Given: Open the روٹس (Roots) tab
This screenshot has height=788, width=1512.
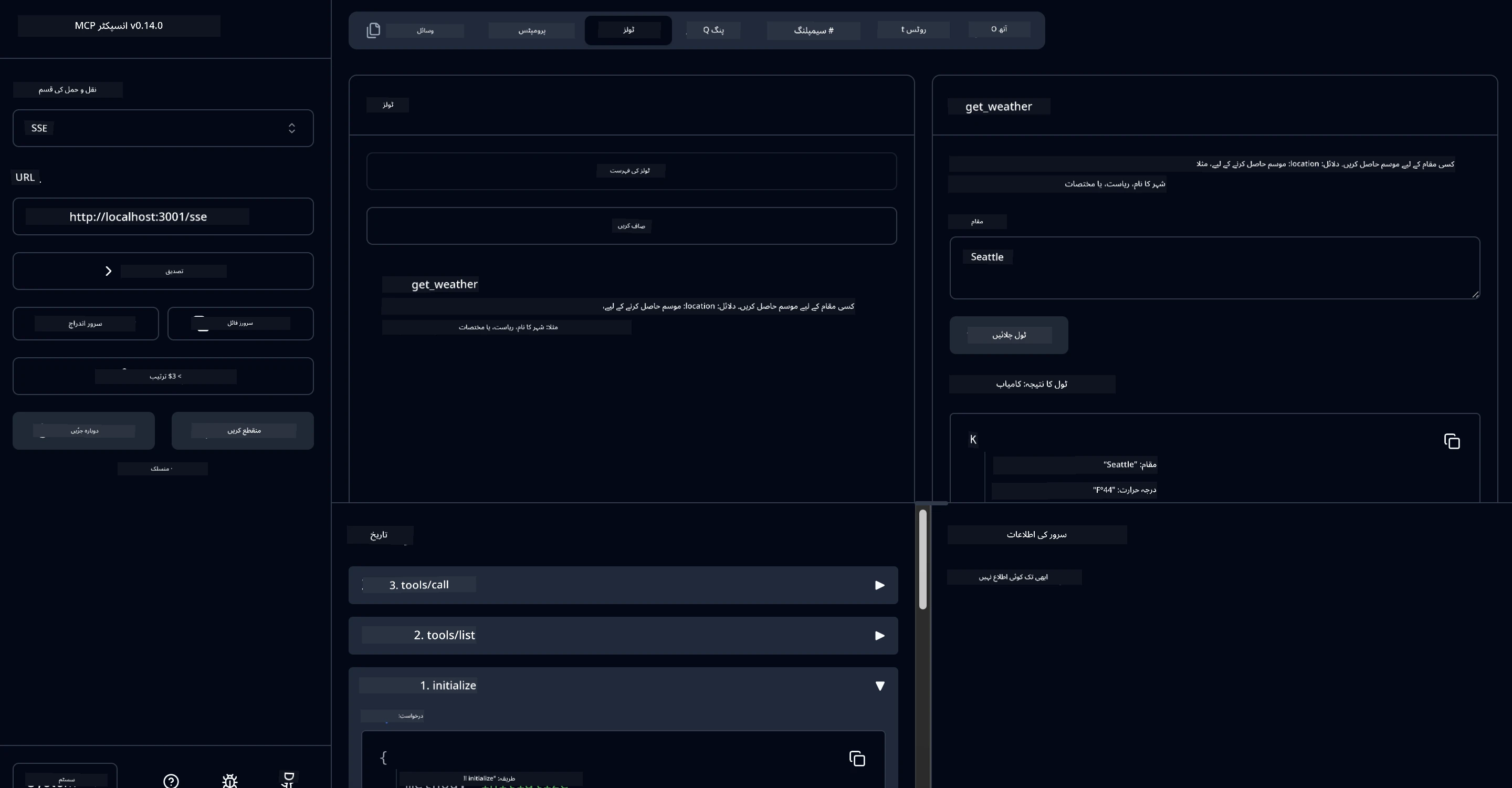Looking at the screenshot, I should 913,29.
